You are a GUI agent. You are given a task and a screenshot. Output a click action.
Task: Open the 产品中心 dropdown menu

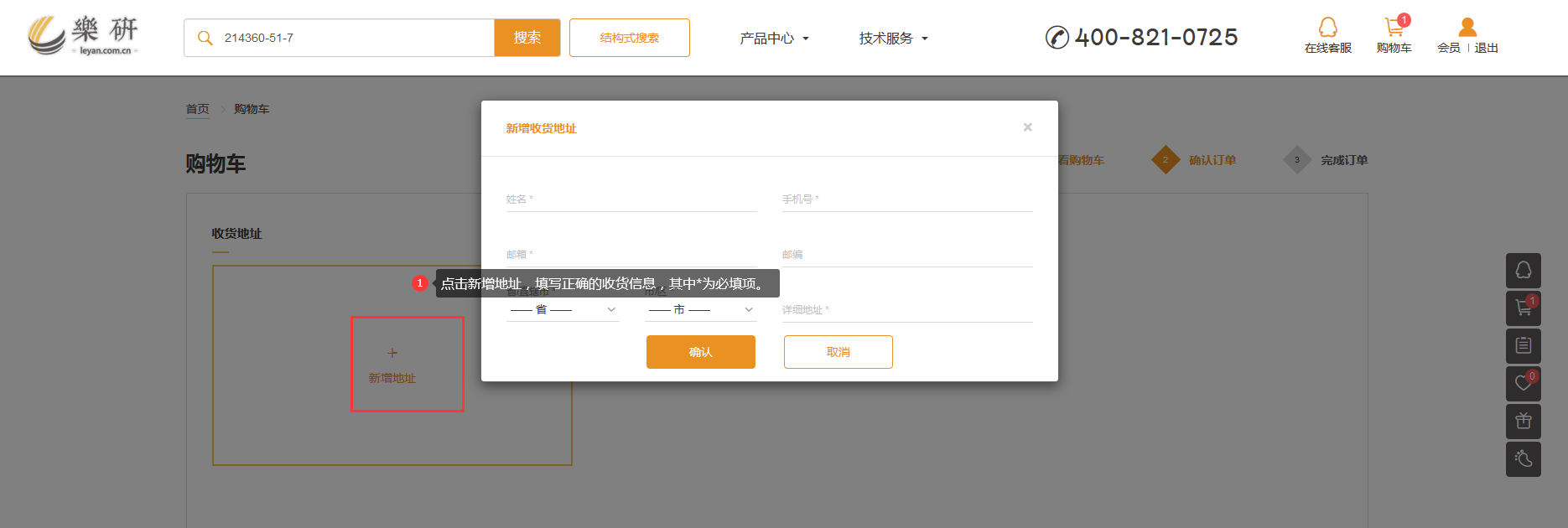[774, 39]
